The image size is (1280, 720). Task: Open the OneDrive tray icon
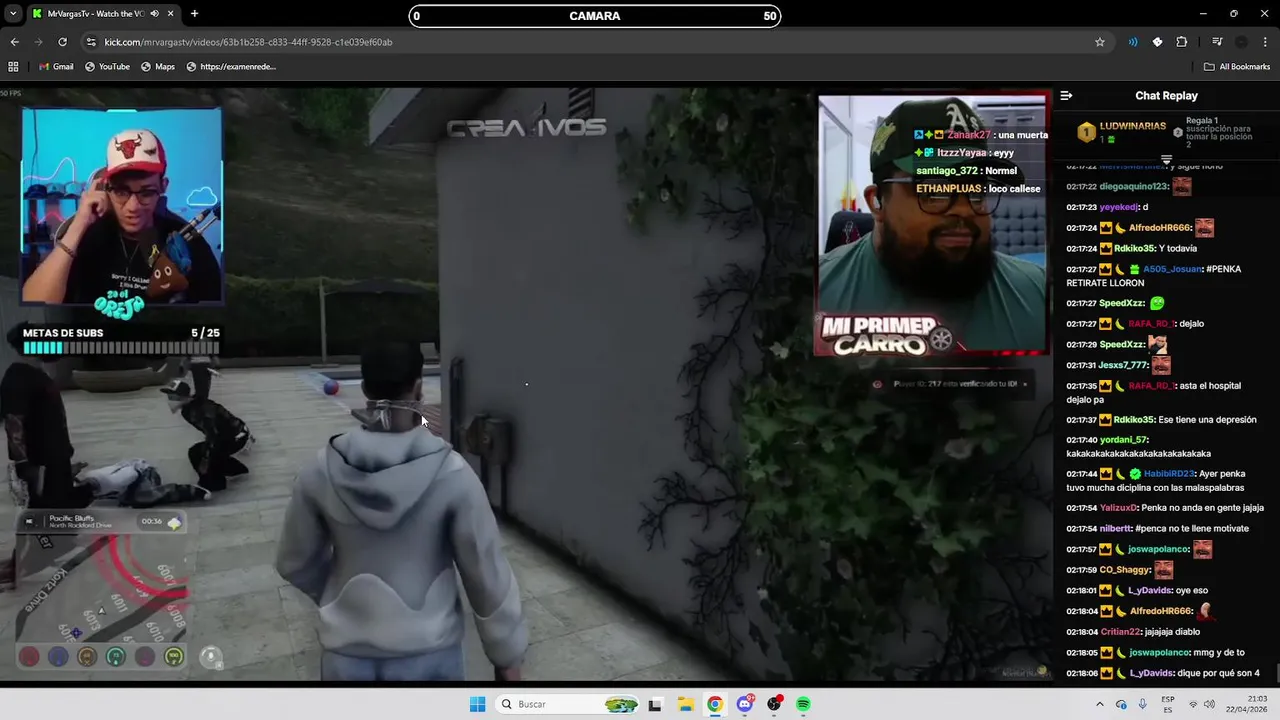(1121, 704)
